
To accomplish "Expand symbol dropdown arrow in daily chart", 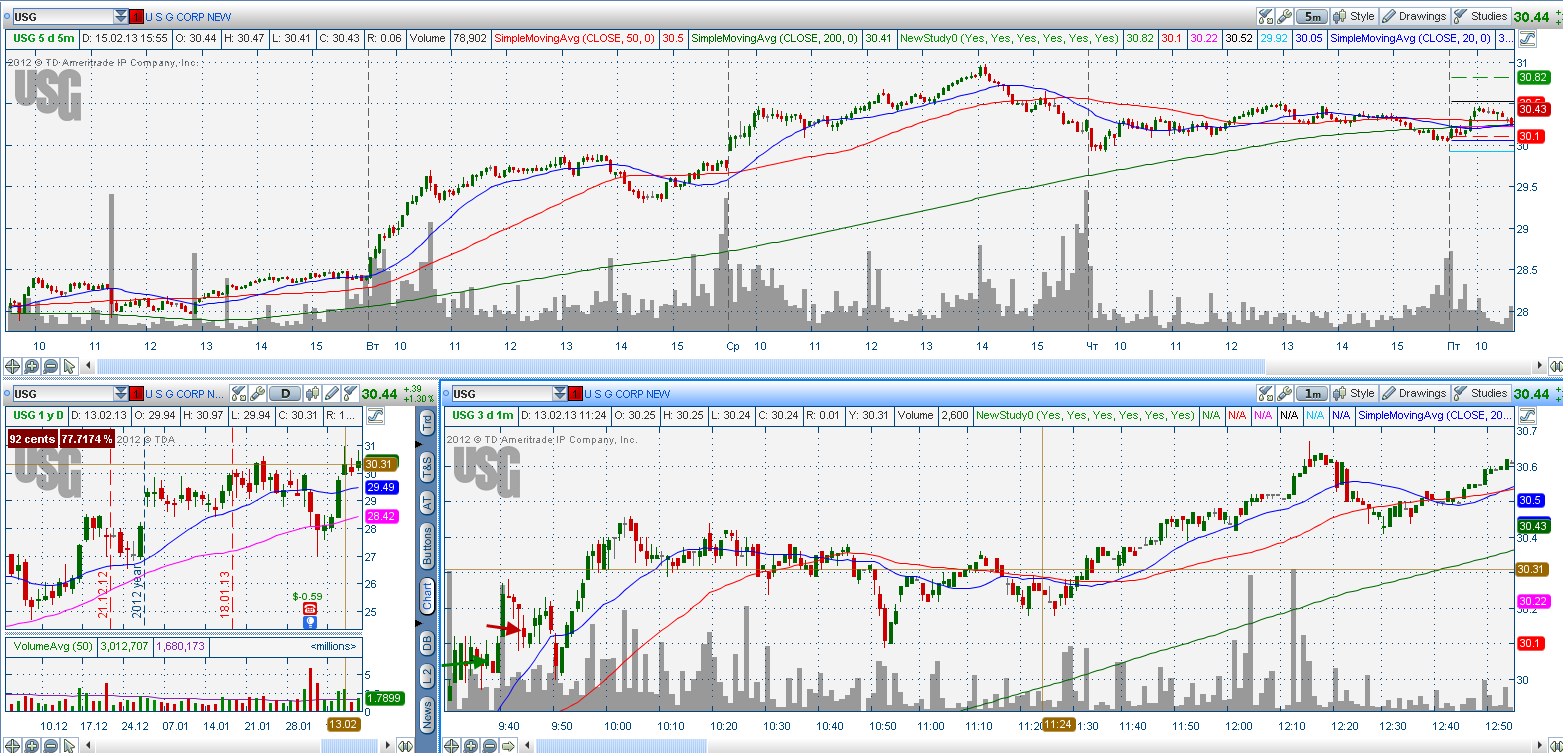I will [121, 394].
